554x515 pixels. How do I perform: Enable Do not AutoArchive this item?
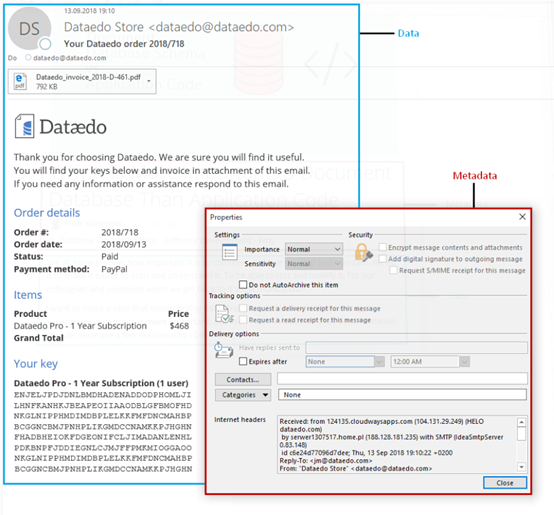(x=243, y=285)
